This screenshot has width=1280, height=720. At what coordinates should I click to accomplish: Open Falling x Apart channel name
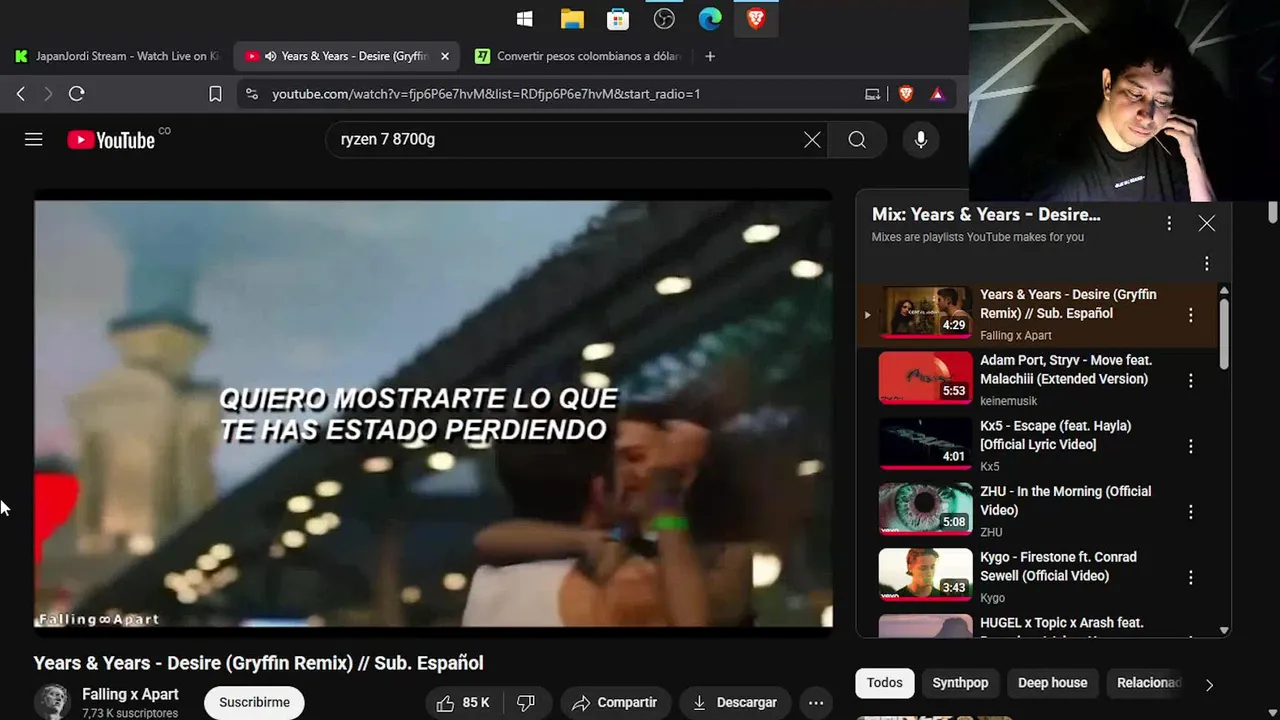point(130,694)
